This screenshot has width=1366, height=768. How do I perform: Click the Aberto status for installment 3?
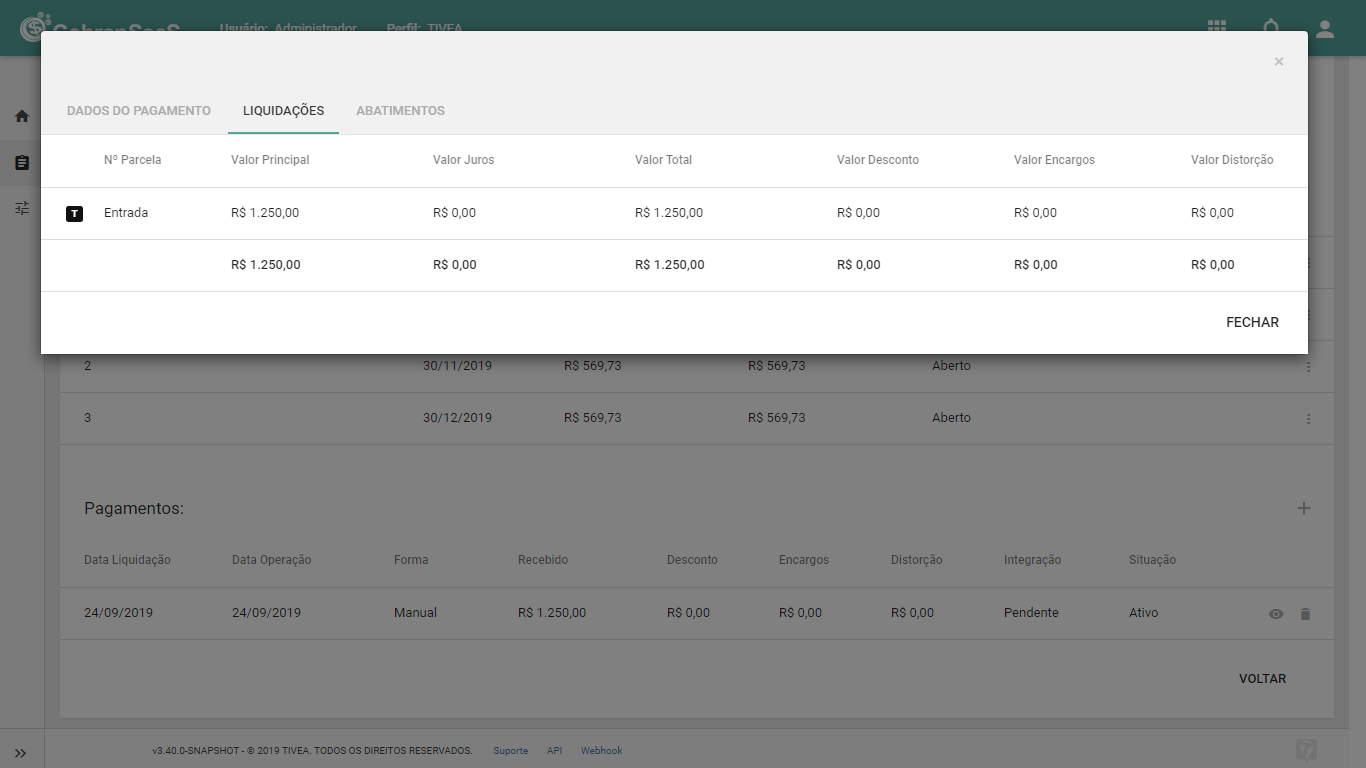click(951, 418)
